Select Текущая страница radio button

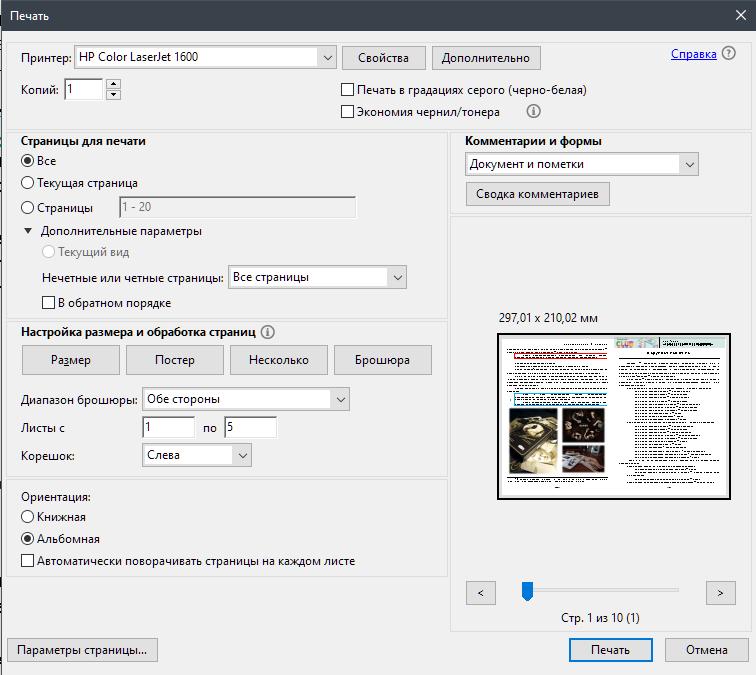[x=28, y=183]
